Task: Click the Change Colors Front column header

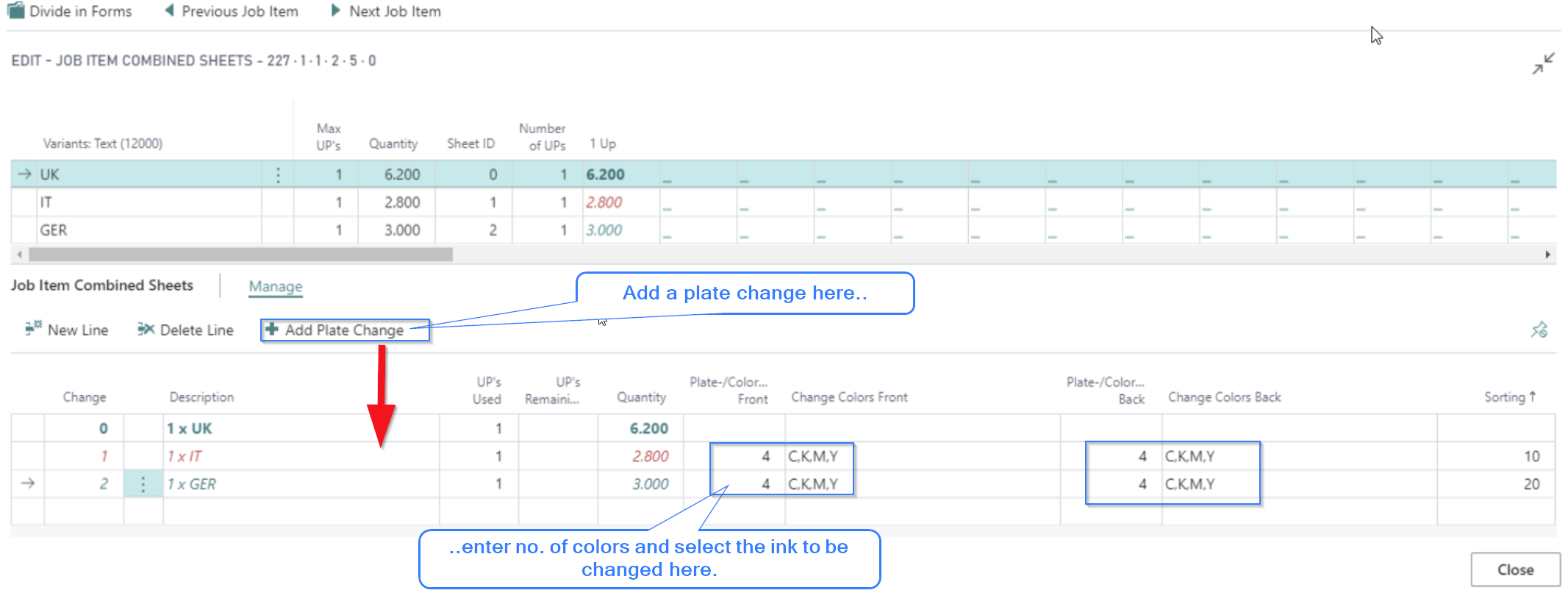Action: coord(849,397)
